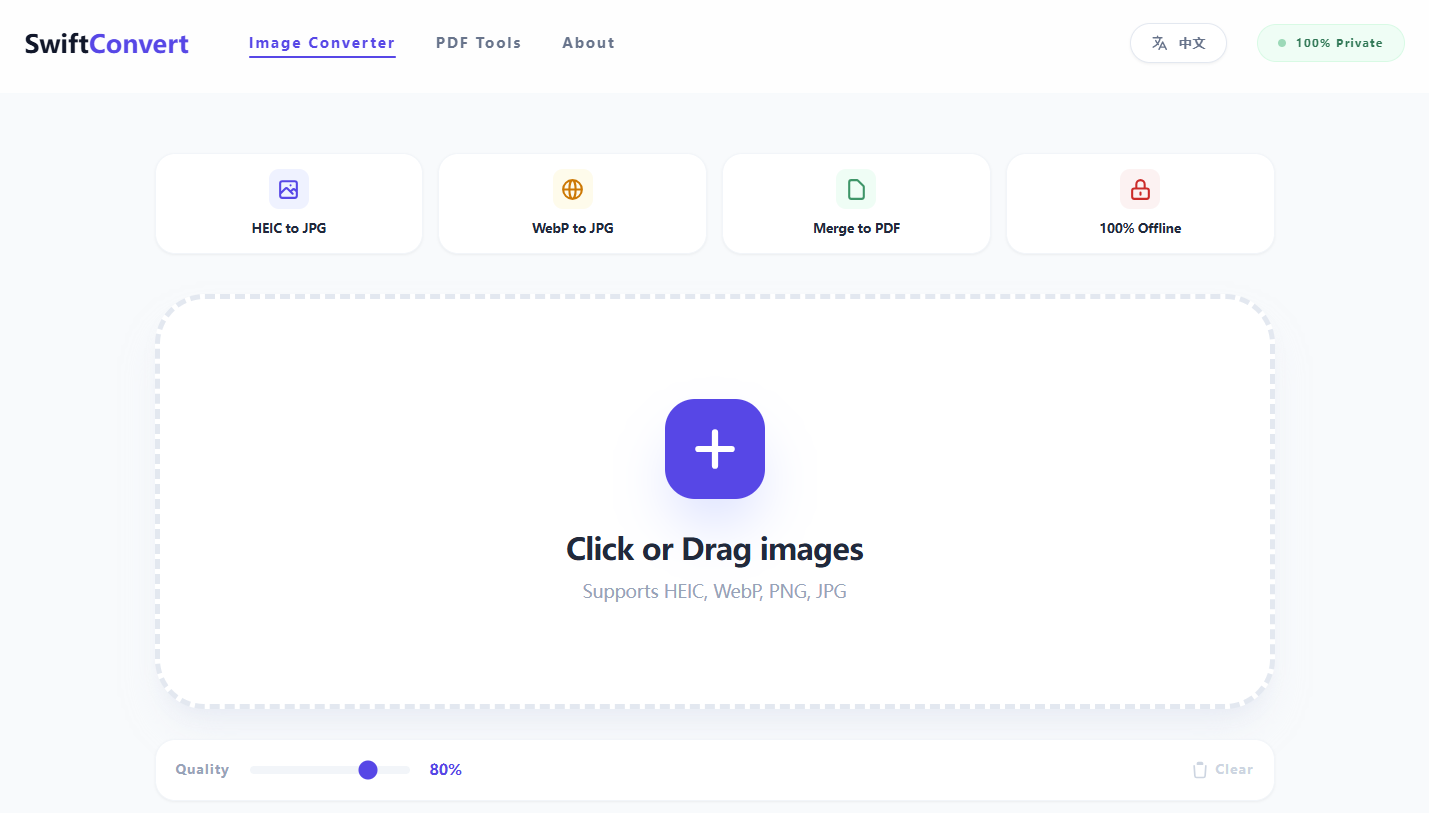Viewport: 1429px width, 813px height.
Task: Open the Image Converter tab
Action: pyautogui.click(x=322, y=43)
